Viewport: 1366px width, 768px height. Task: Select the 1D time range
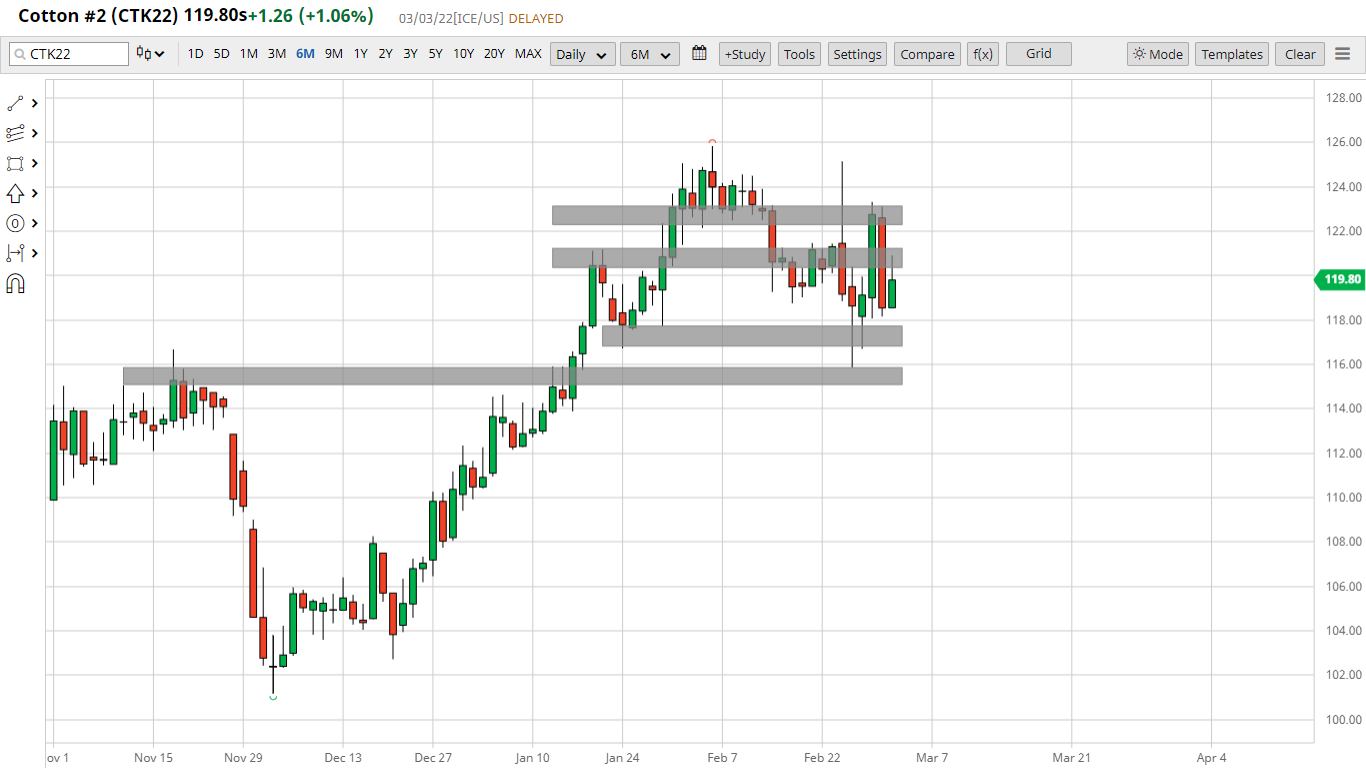(196, 54)
